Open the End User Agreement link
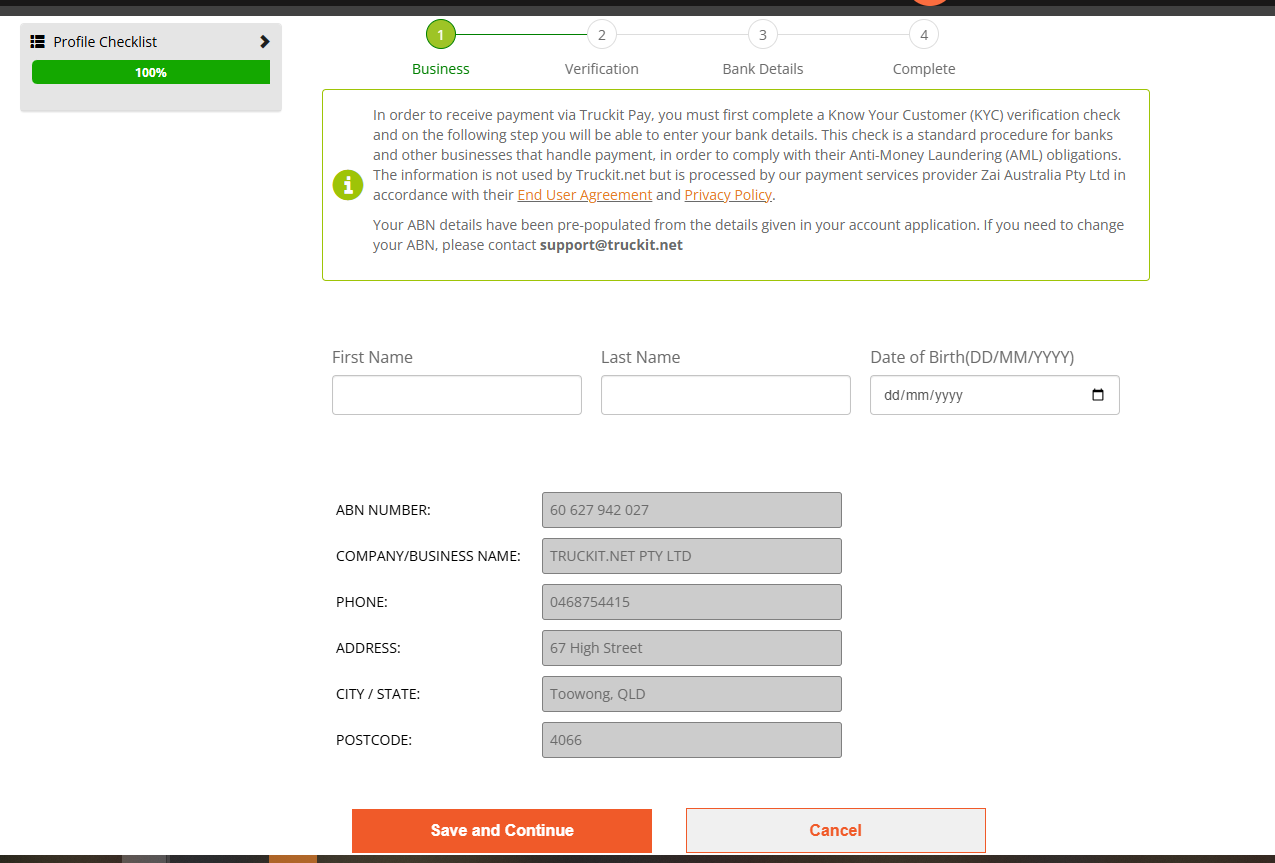The height and width of the screenshot is (863, 1275). click(x=585, y=195)
